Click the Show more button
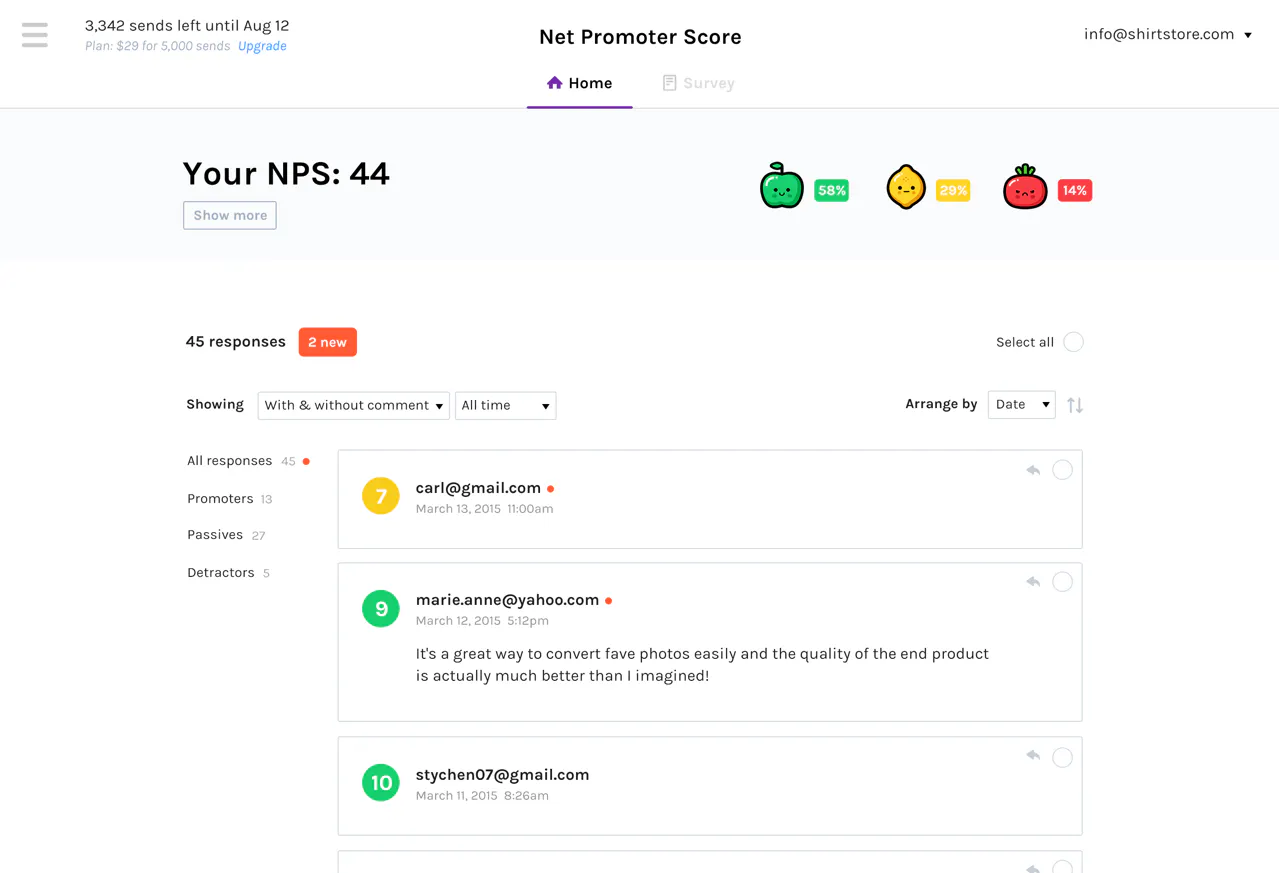 [230, 215]
